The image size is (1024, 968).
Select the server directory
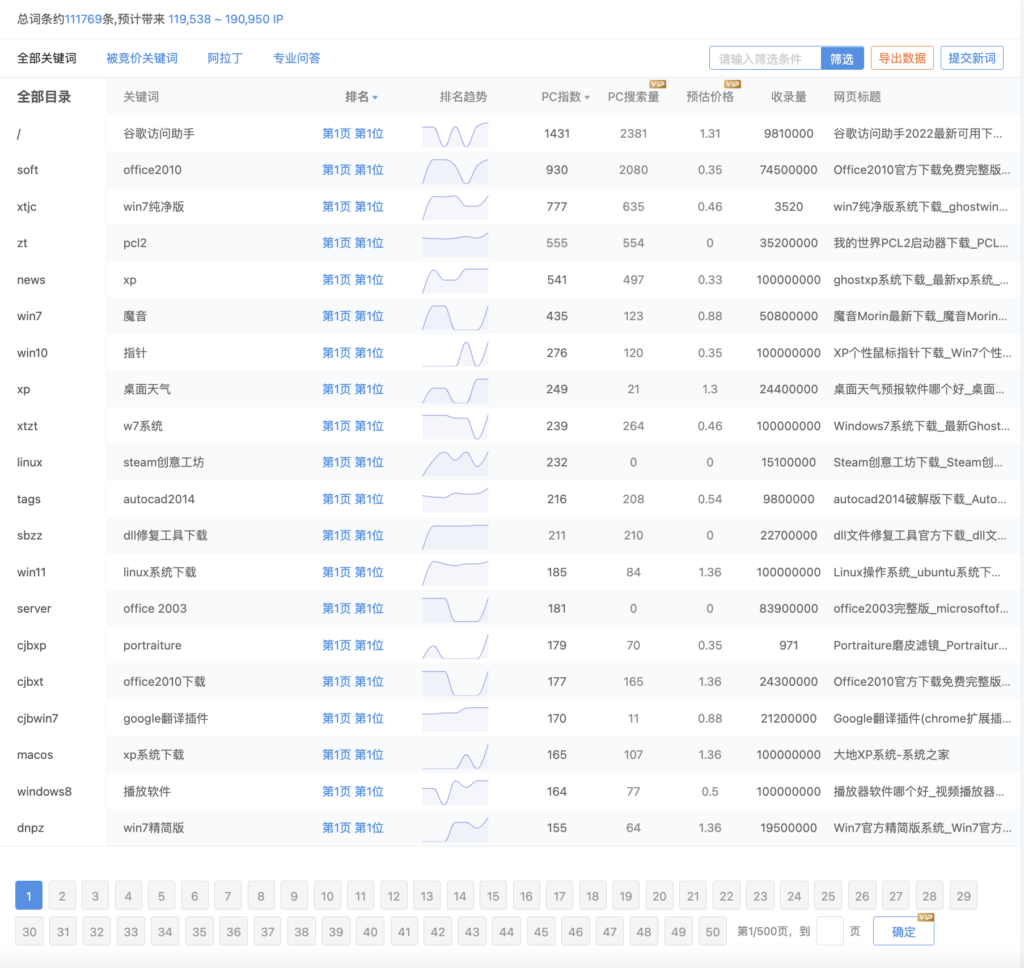pyautogui.click(x=34, y=609)
